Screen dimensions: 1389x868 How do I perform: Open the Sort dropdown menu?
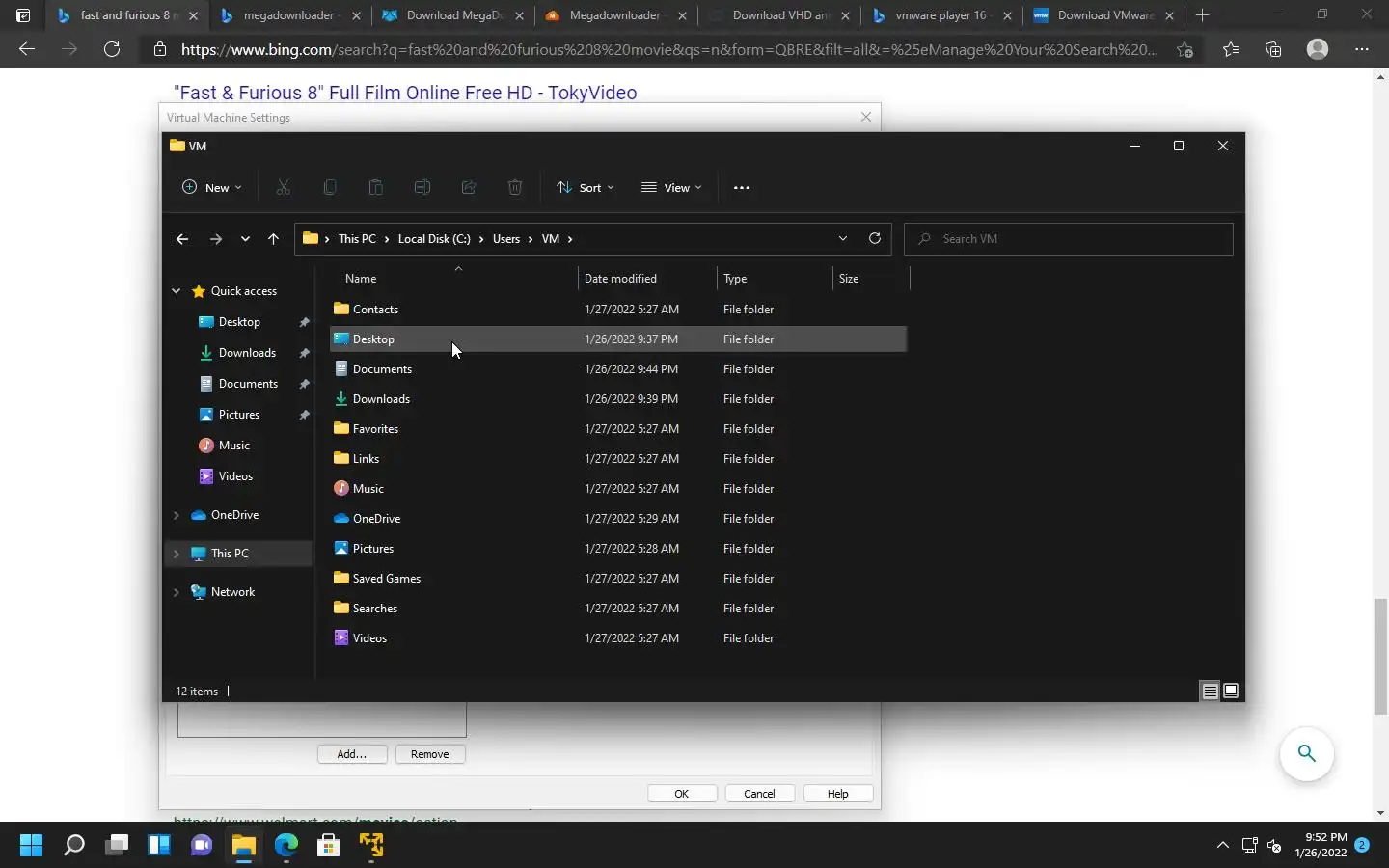pyautogui.click(x=586, y=188)
